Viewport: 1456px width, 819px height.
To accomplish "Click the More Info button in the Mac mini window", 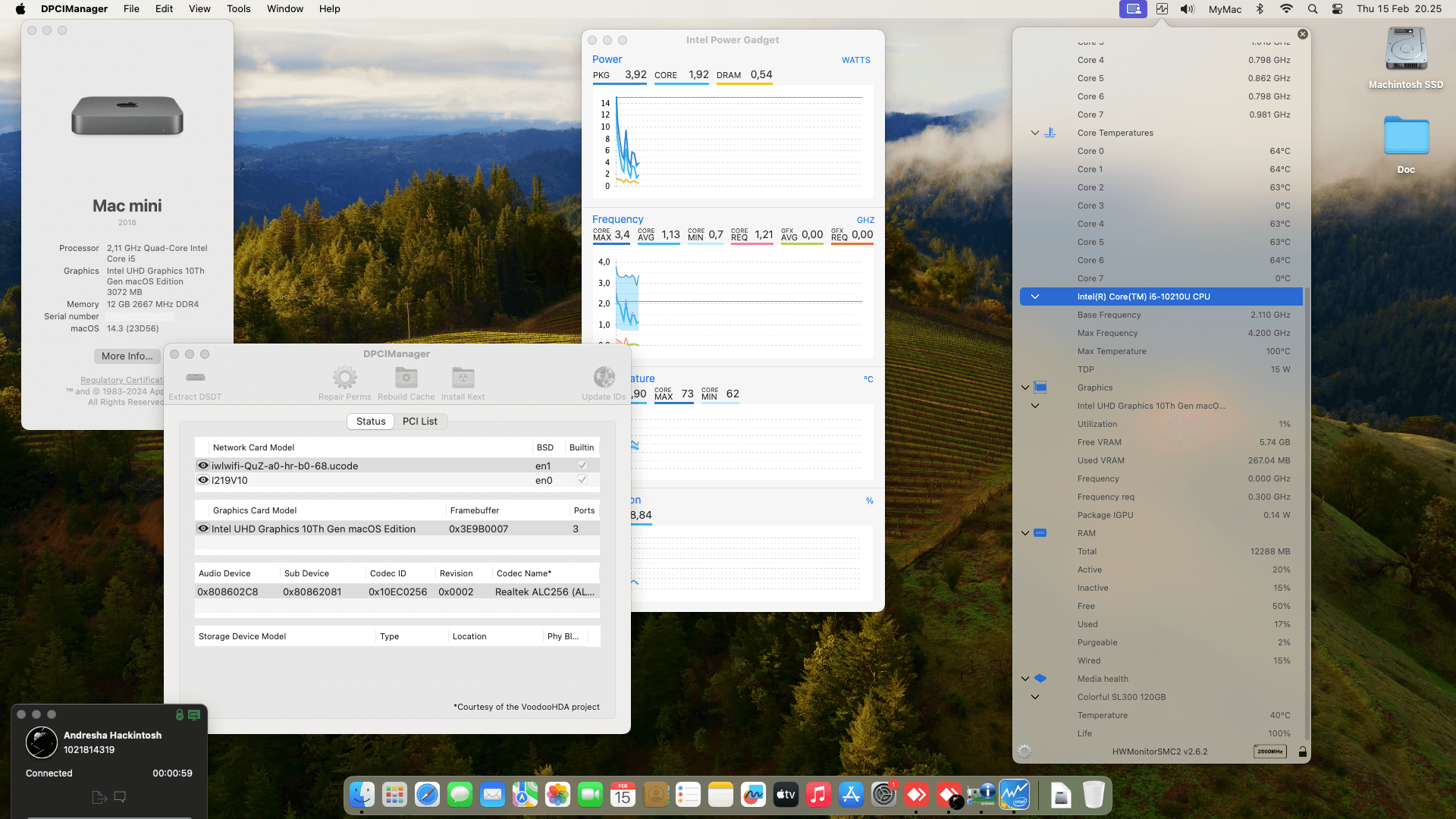I will click(127, 356).
